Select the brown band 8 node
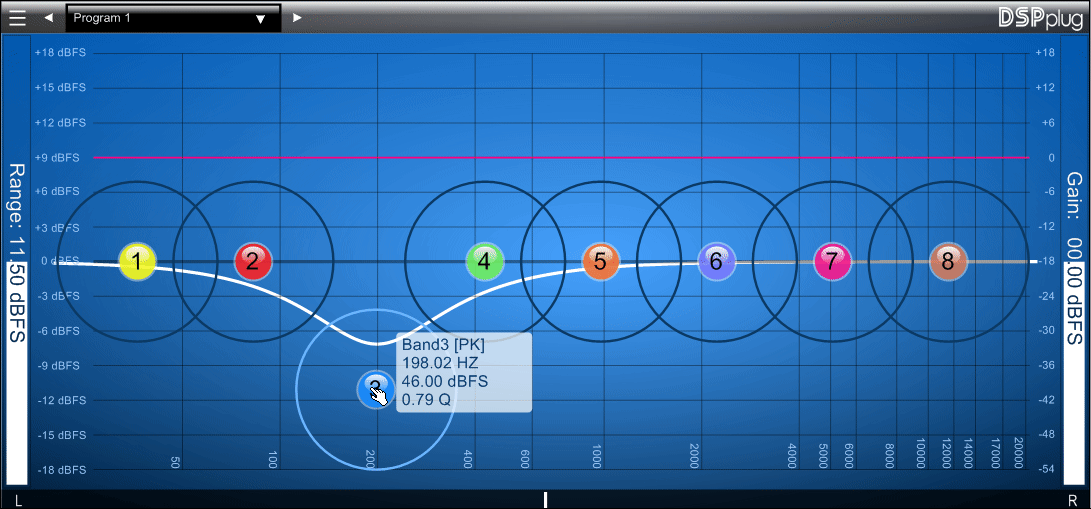 (x=948, y=262)
